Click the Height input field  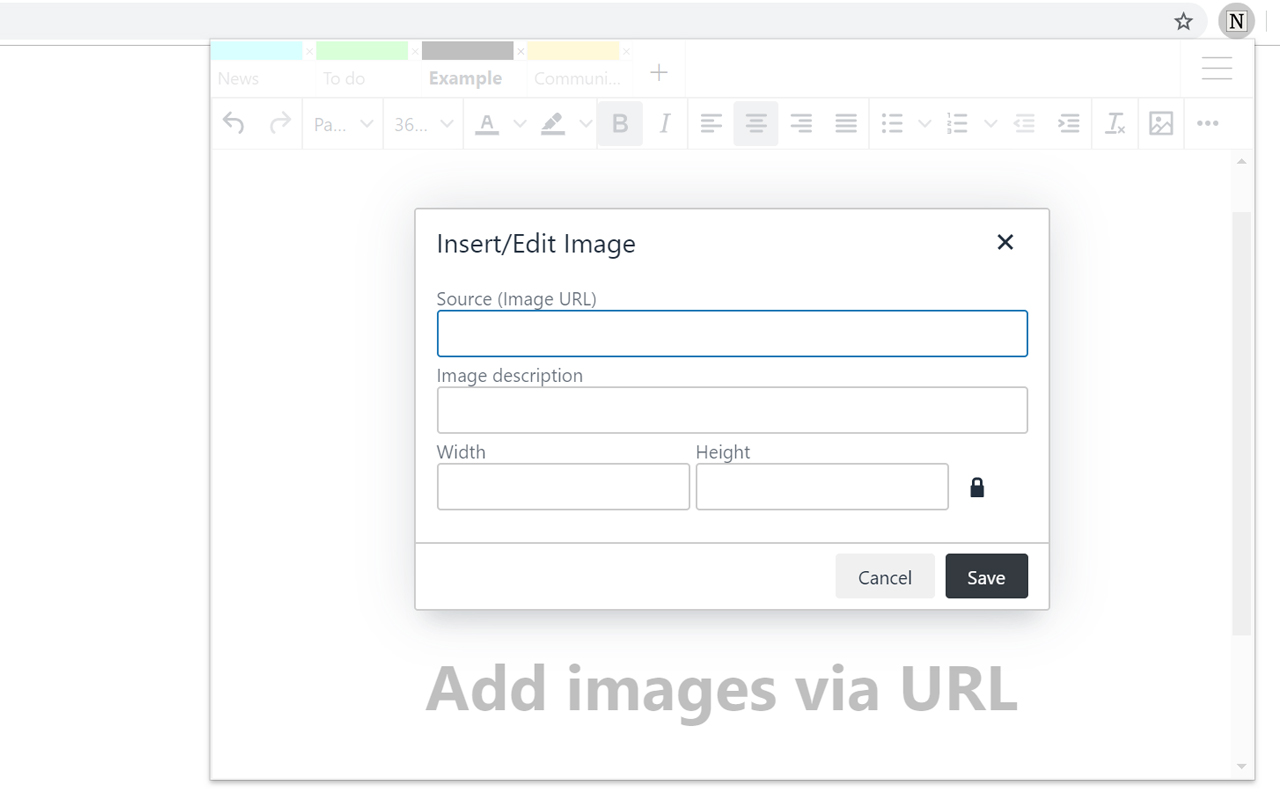click(822, 487)
